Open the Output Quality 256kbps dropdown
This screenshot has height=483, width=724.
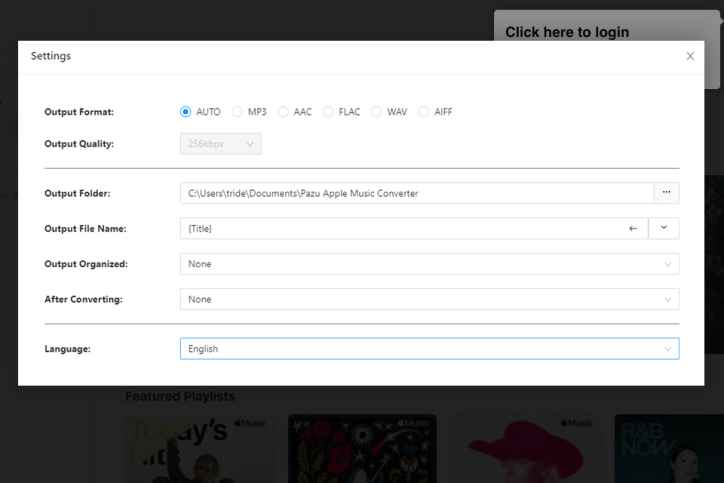[221, 144]
